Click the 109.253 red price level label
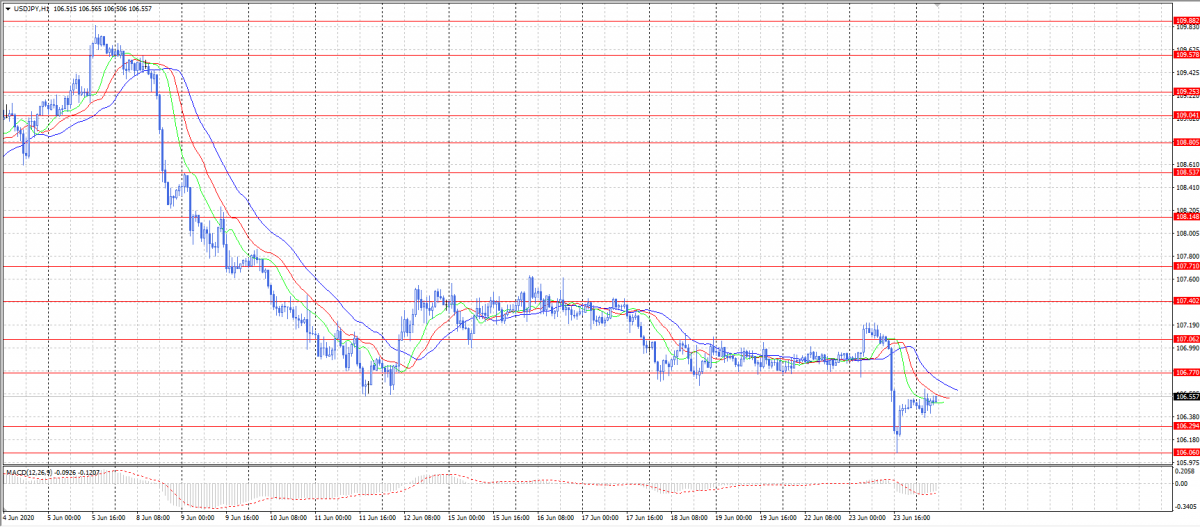Viewport: 1200px width, 527px height. pos(1186,92)
